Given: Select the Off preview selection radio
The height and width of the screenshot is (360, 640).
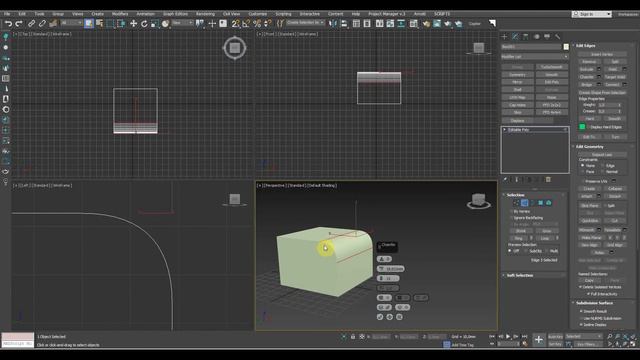Looking at the screenshot, I should point(510,251).
